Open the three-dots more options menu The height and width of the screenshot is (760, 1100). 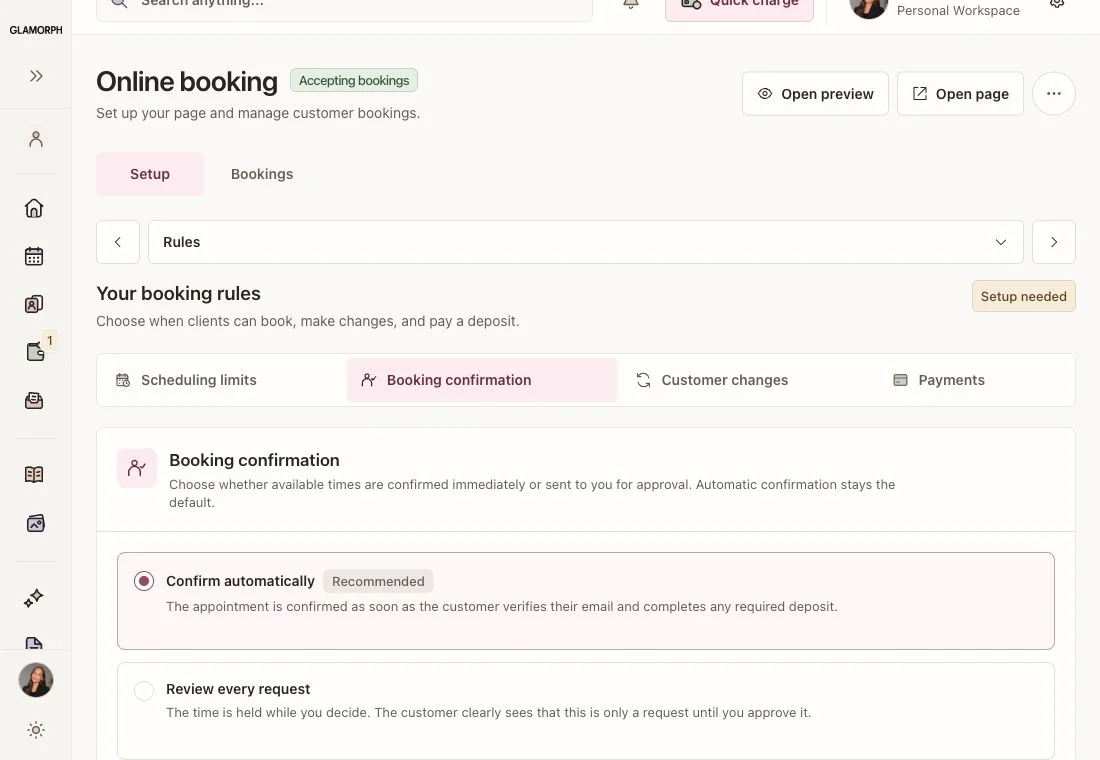[1054, 93]
